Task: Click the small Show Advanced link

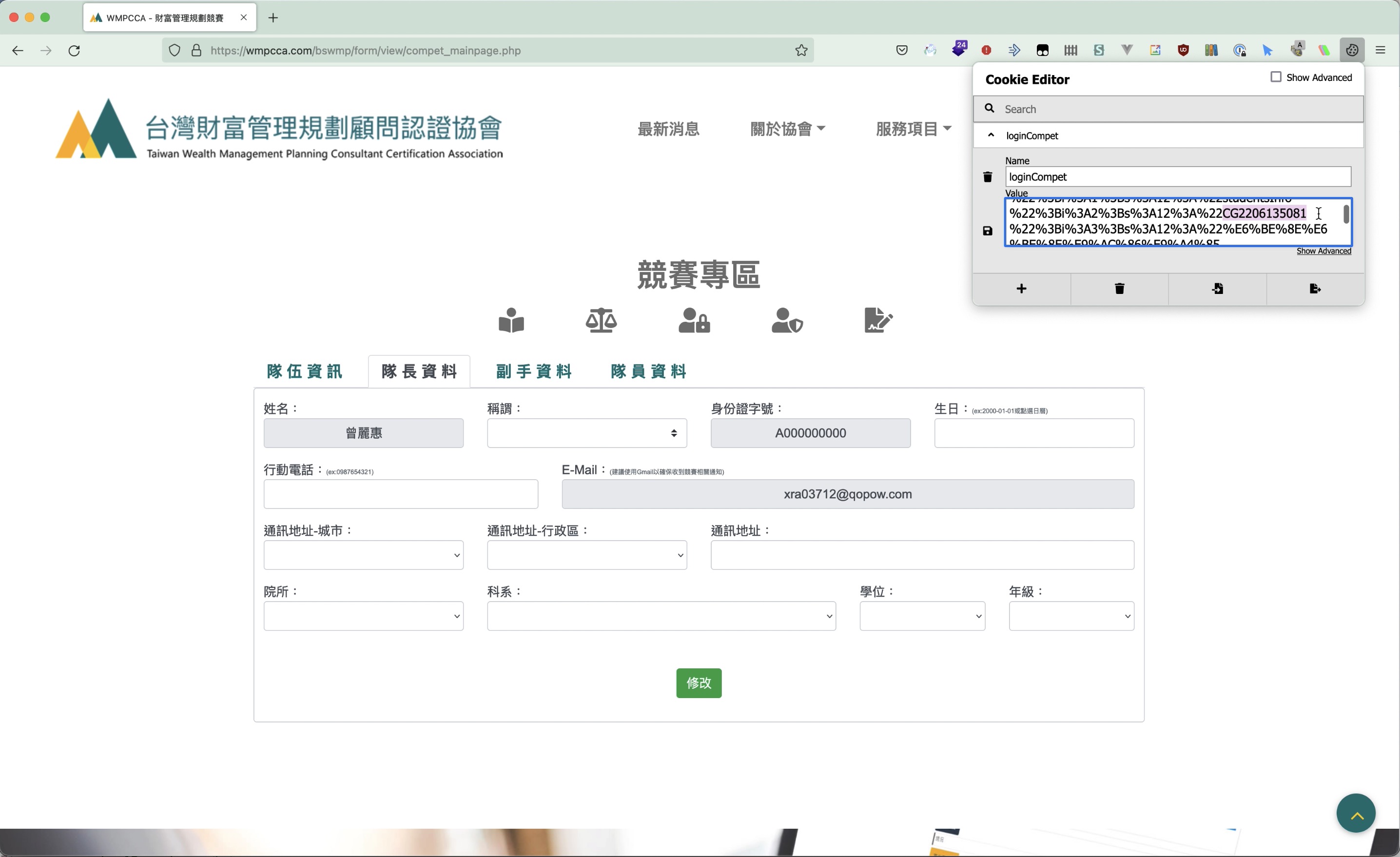Action: (x=1324, y=251)
